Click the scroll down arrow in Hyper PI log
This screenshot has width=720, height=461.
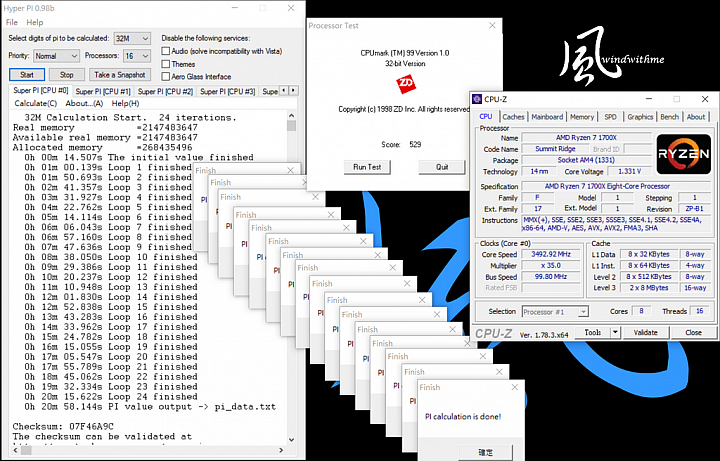click(291, 439)
